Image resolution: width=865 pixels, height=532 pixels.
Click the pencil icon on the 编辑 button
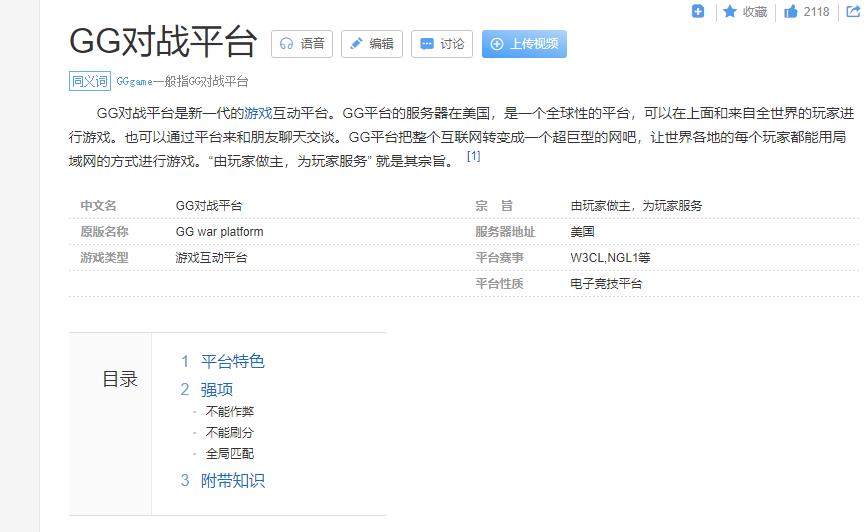point(355,44)
